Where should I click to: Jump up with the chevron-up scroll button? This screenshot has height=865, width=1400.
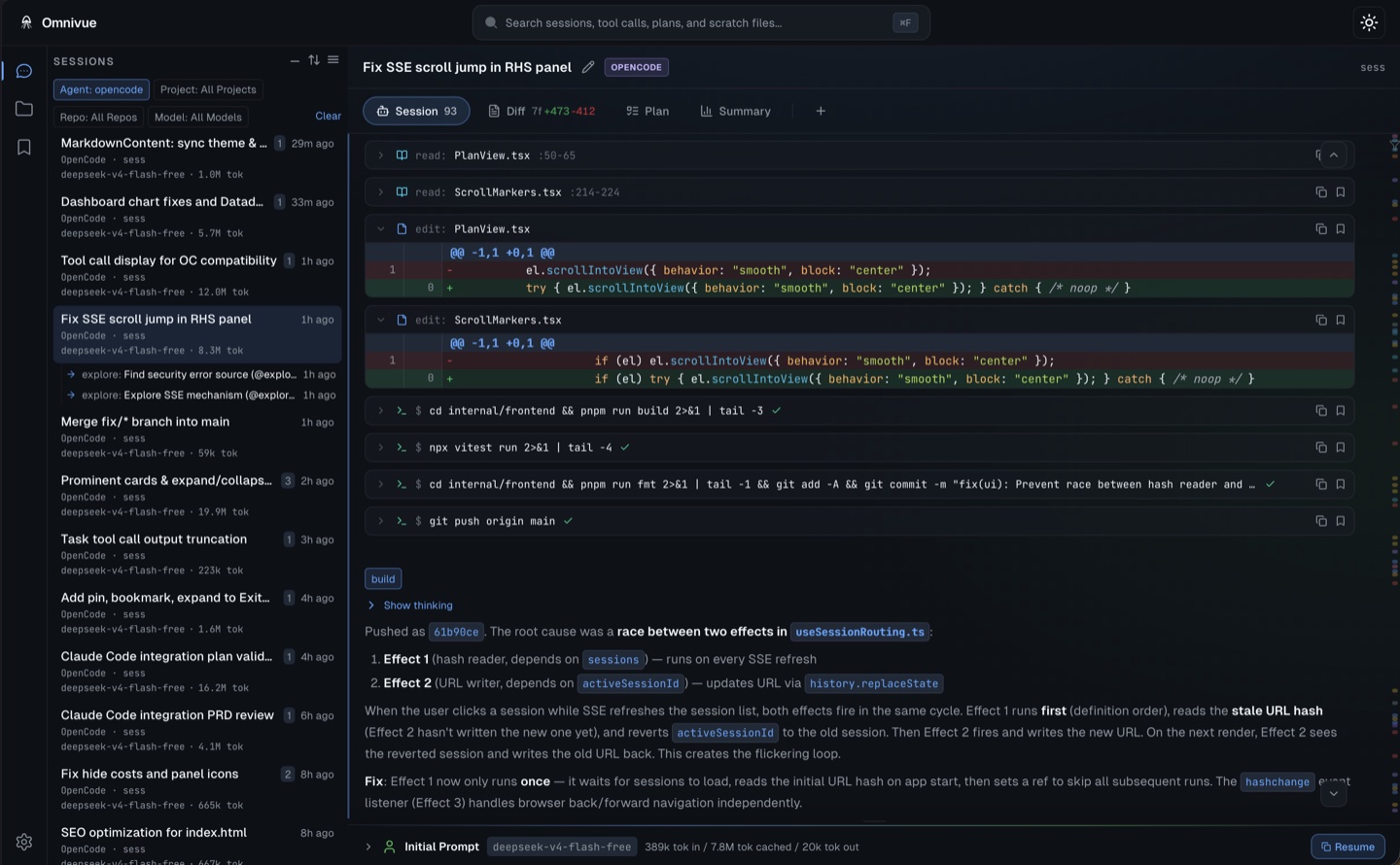1334,156
